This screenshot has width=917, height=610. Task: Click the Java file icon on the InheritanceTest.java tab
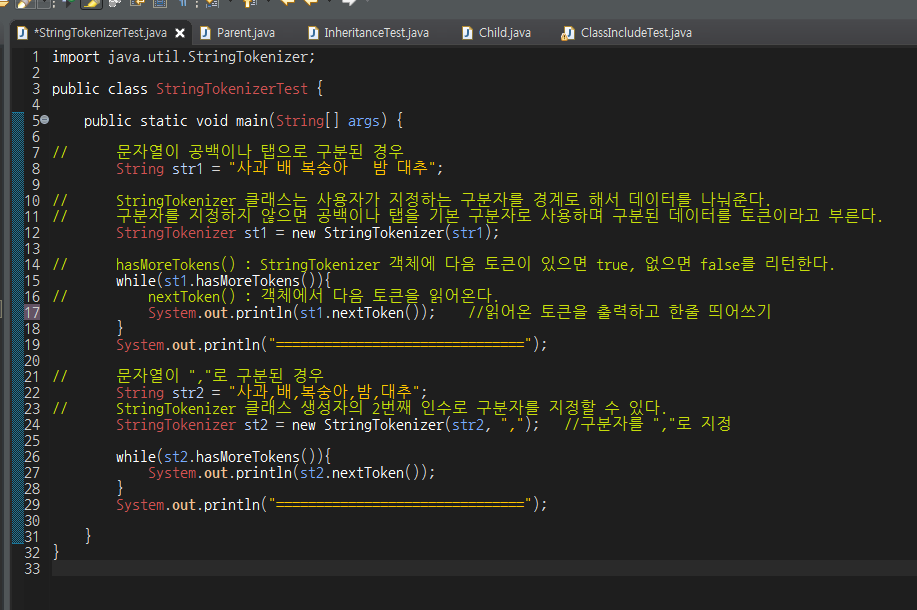(x=313, y=33)
